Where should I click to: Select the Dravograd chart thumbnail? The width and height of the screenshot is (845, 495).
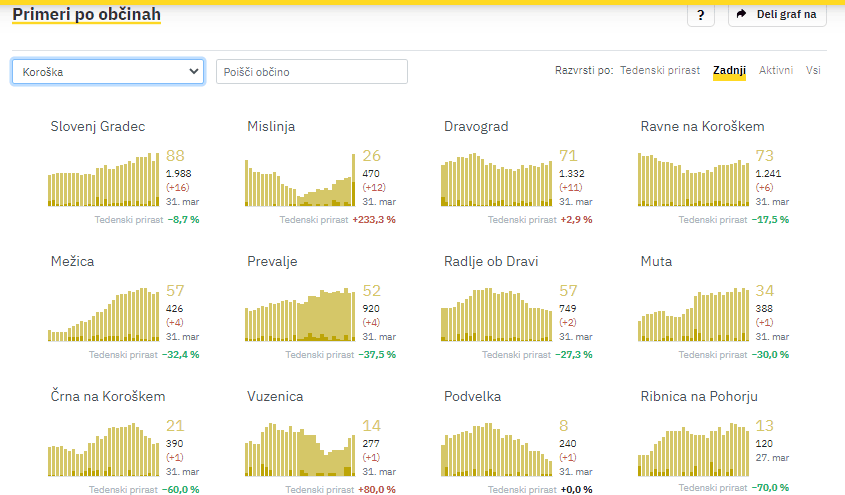497,180
